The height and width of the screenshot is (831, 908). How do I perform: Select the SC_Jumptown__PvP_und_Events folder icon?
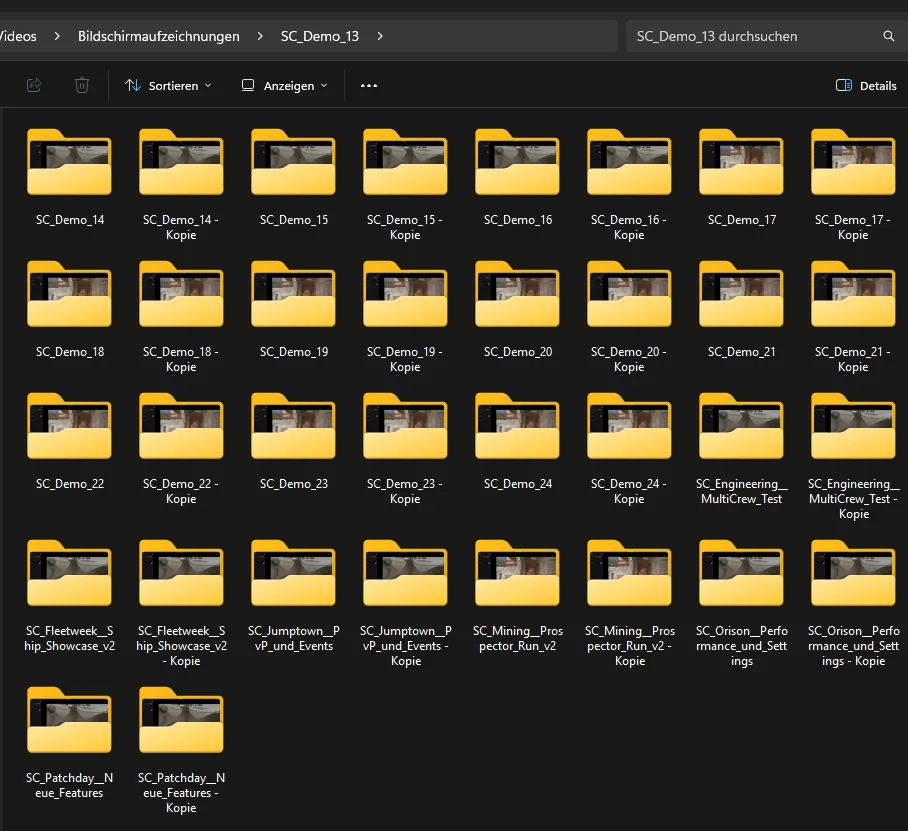pos(293,573)
